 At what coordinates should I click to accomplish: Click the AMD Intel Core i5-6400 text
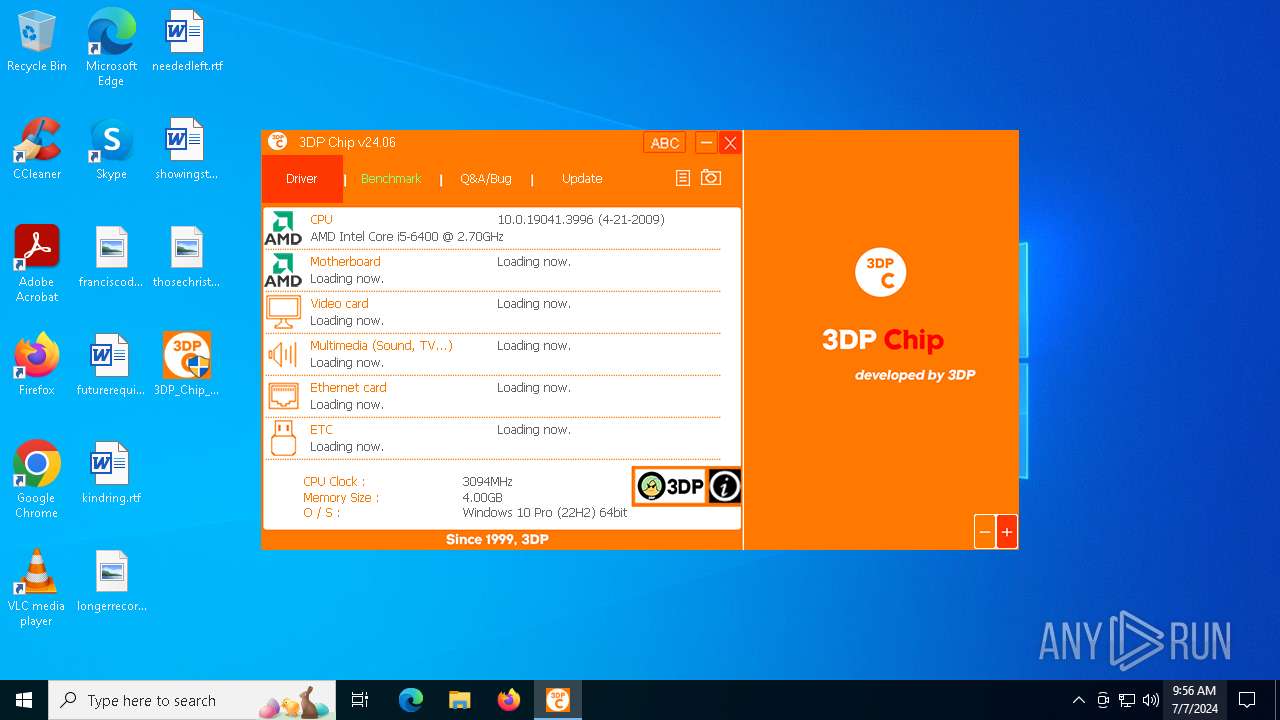point(407,237)
